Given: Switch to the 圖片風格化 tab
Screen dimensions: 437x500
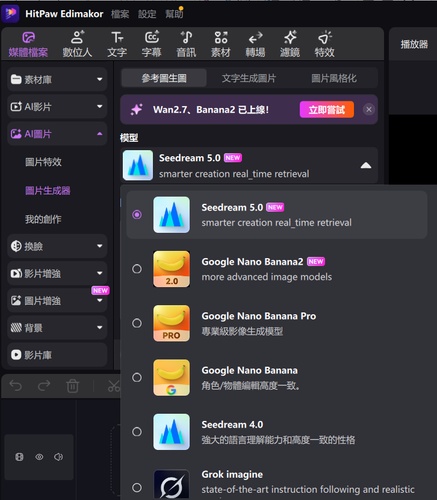Looking at the screenshot, I should (334, 78).
